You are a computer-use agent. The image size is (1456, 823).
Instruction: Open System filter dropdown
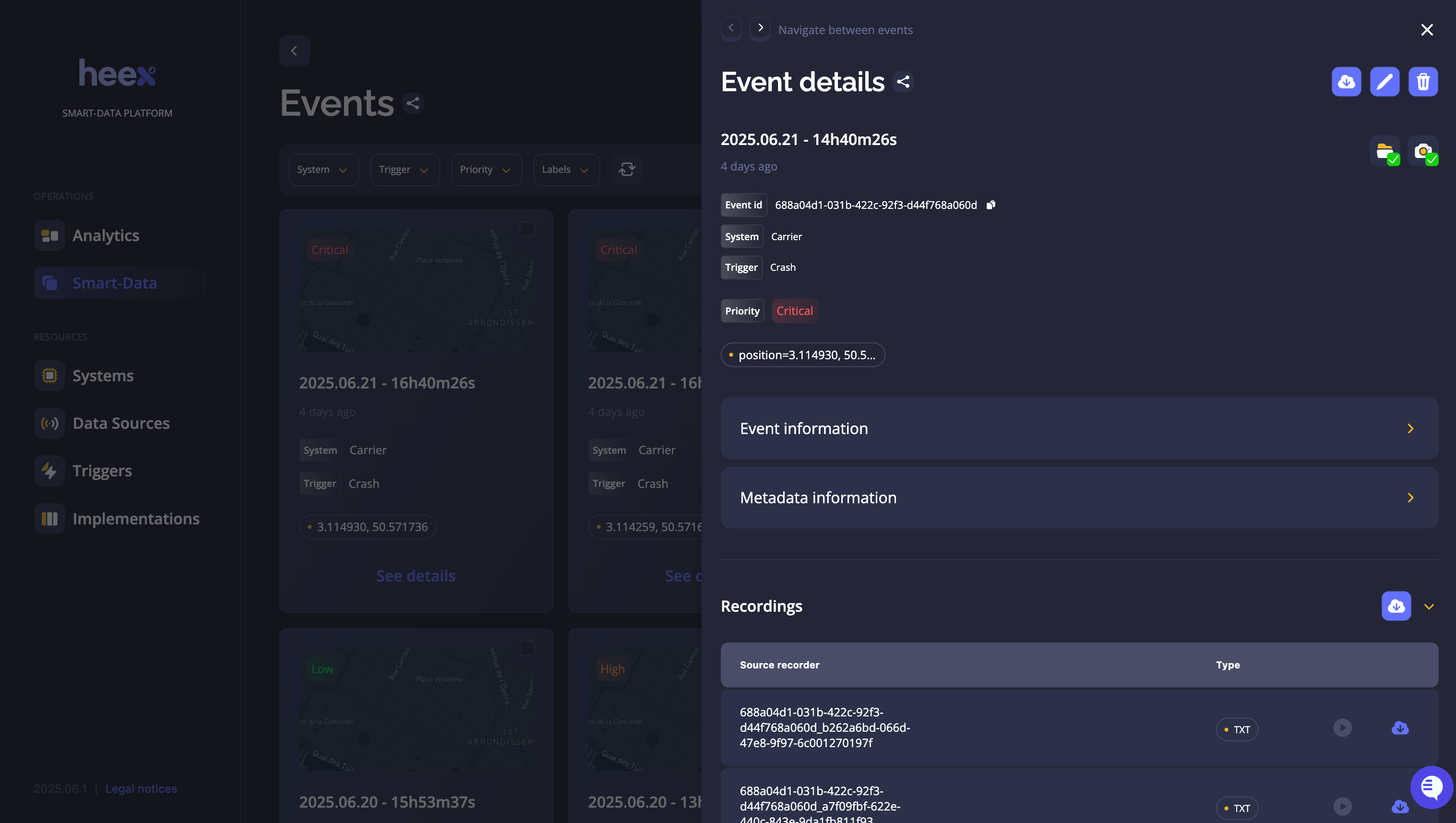pos(323,169)
